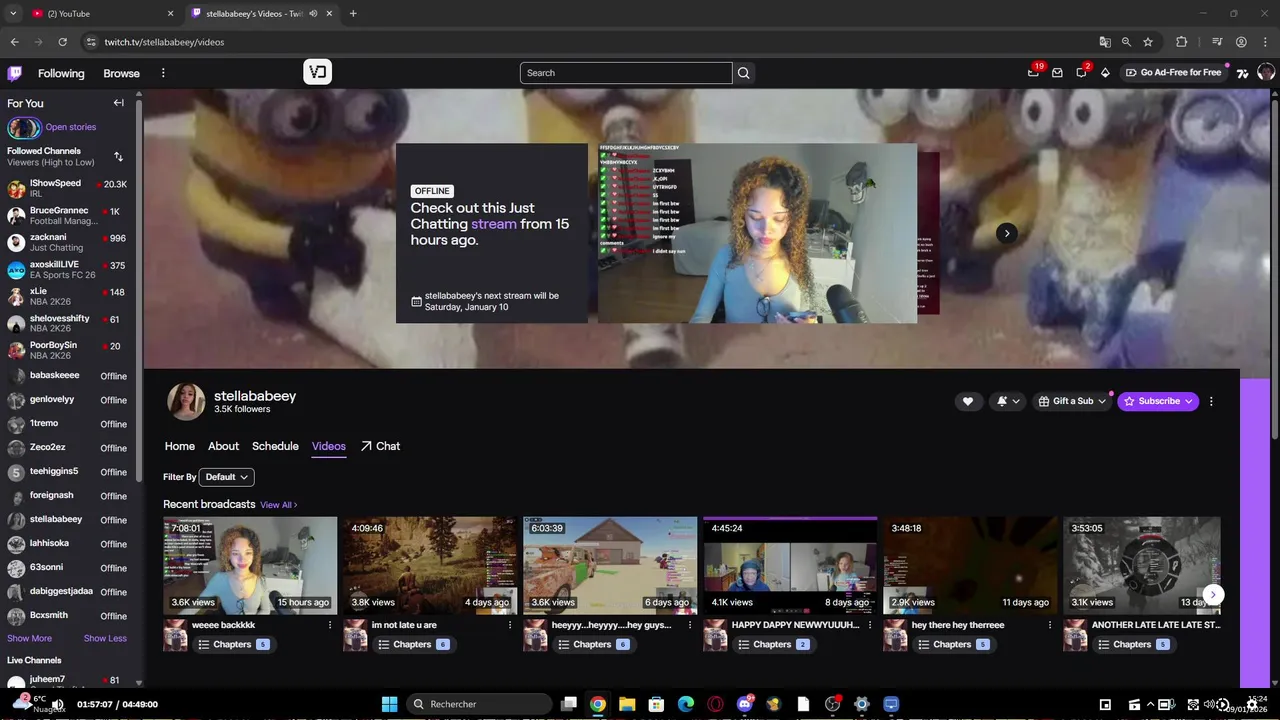
Task: Click the stellababeey profile picture
Action: click(x=186, y=401)
